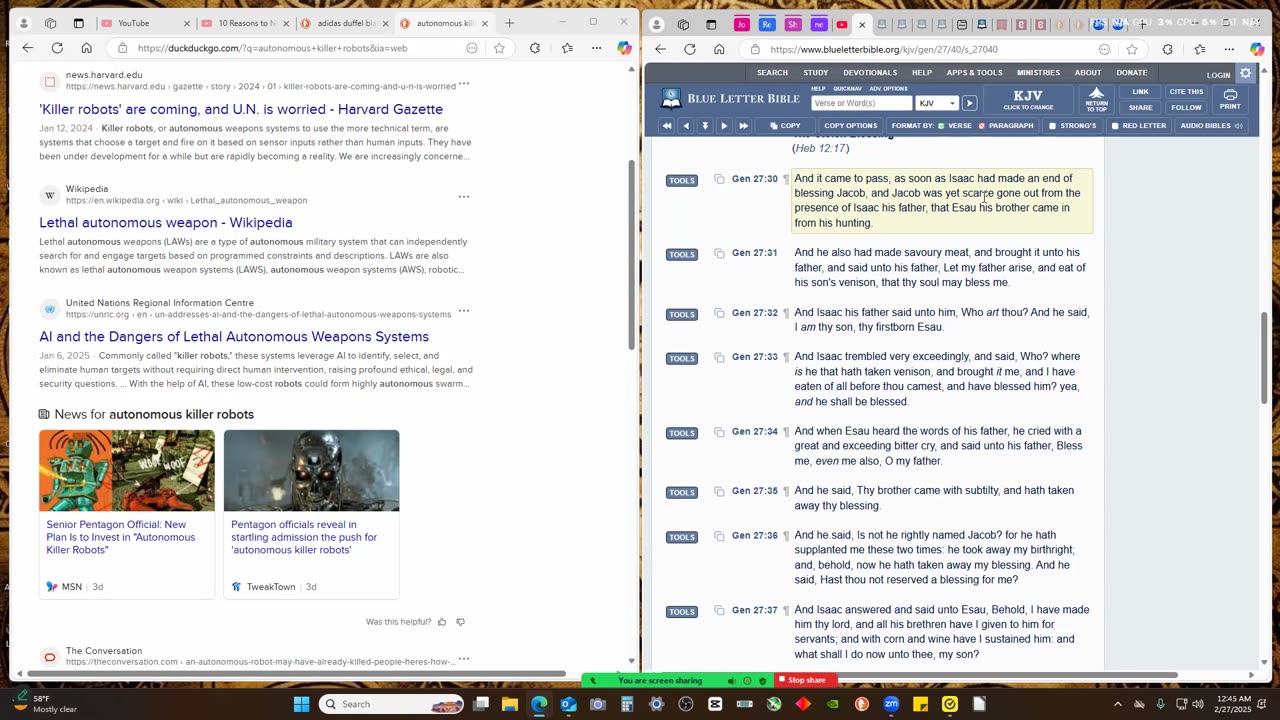Click the large KJV 'Click to Change' button
The width and height of the screenshot is (1280, 720).
coord(1028,100)
